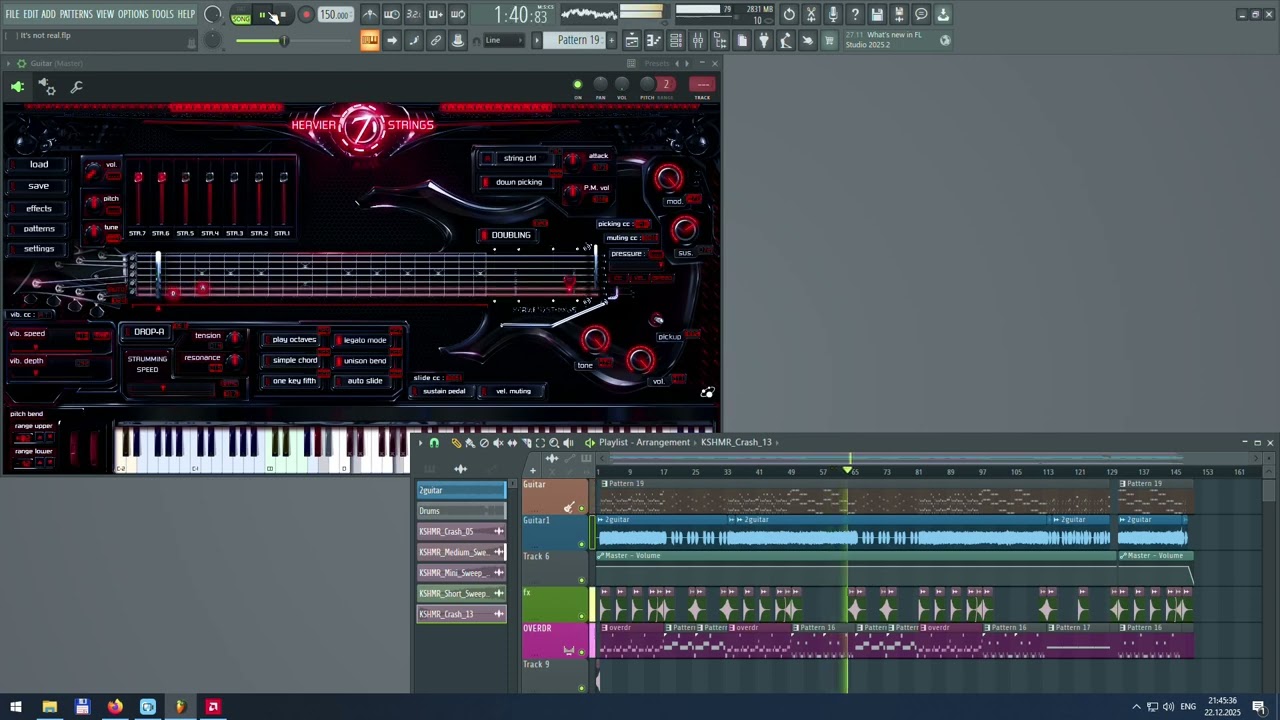Enable wait for input before playing
Screen dimensions: 1280x720
click(x=392, y=14)
